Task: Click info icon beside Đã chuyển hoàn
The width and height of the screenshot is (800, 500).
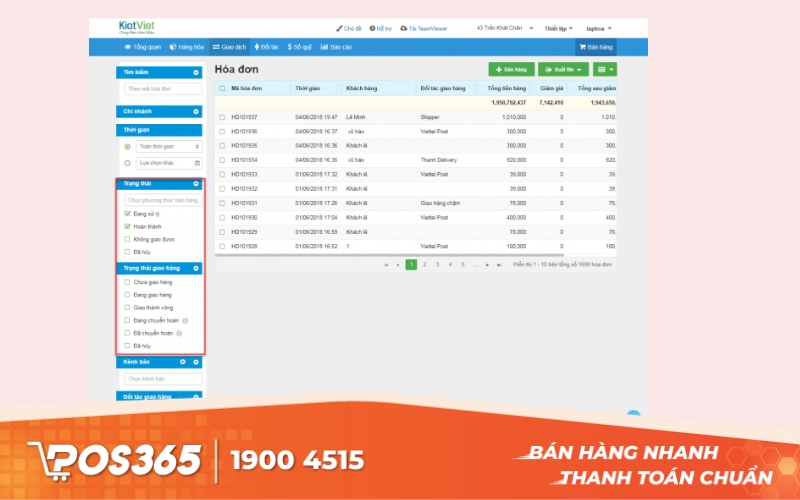Action: 179,334
